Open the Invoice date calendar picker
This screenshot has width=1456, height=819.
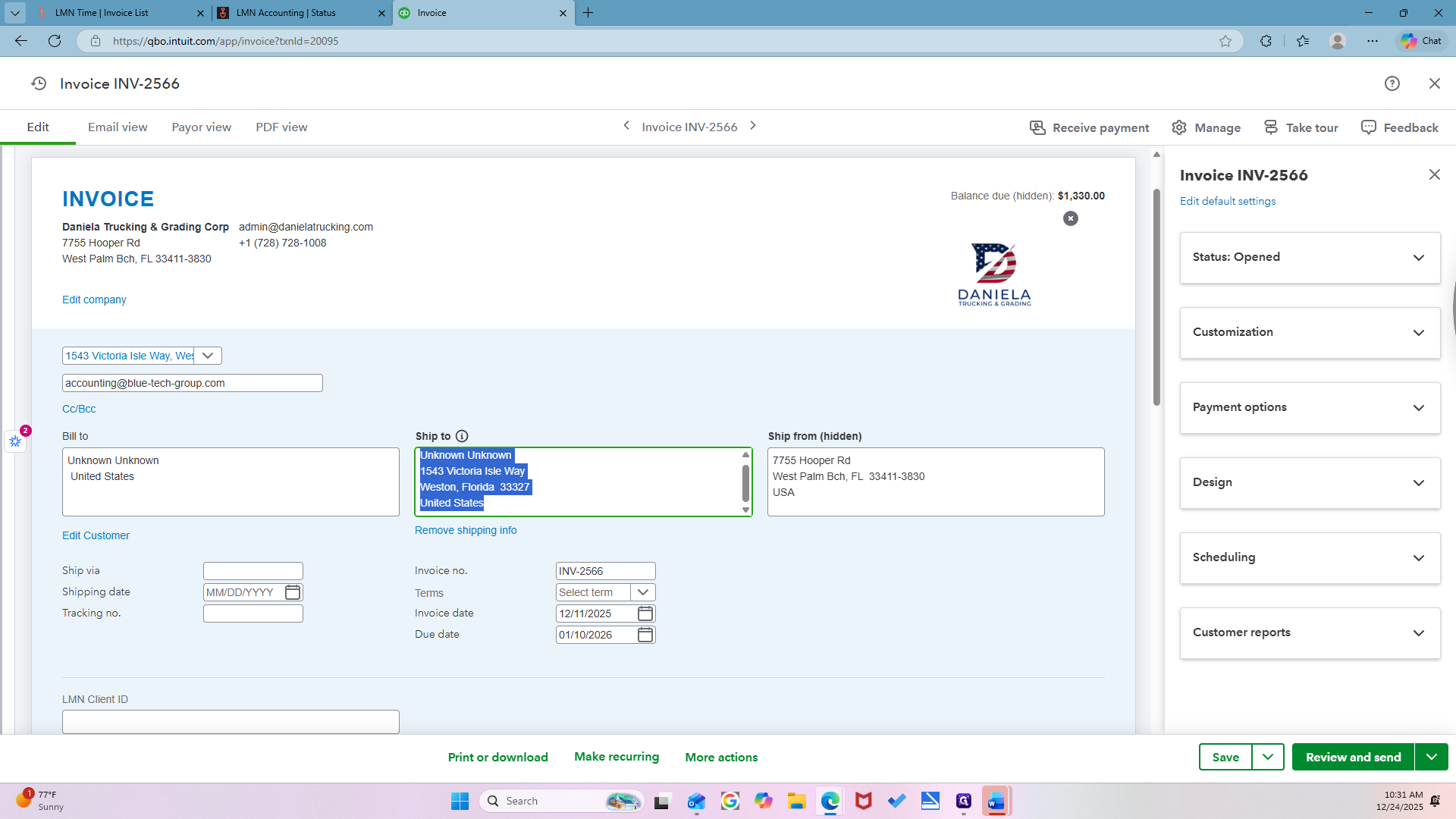(645, 613)
